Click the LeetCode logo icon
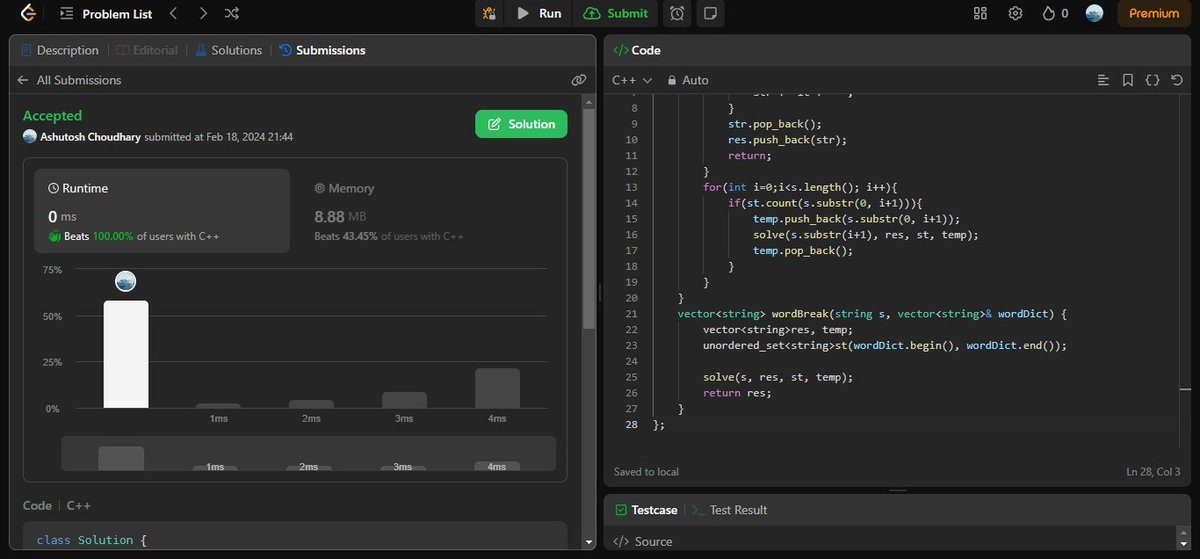Viewport: 1200px width, 559px height. click(27, 14)
